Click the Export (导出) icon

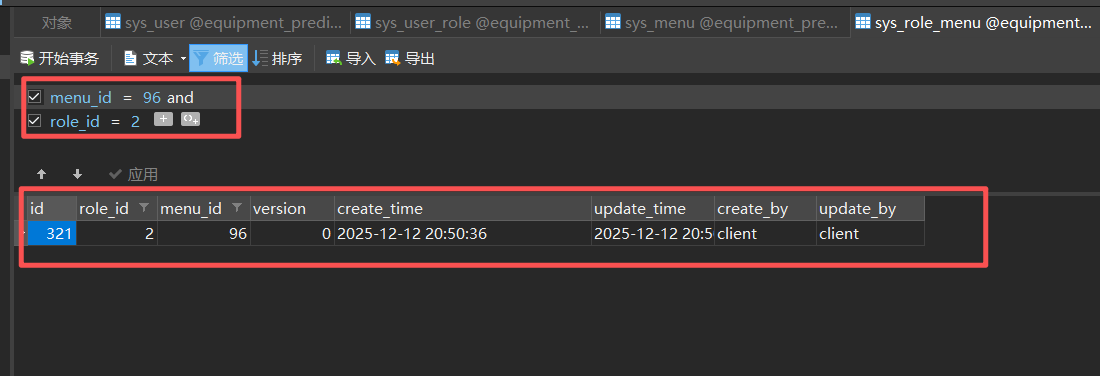392,58
